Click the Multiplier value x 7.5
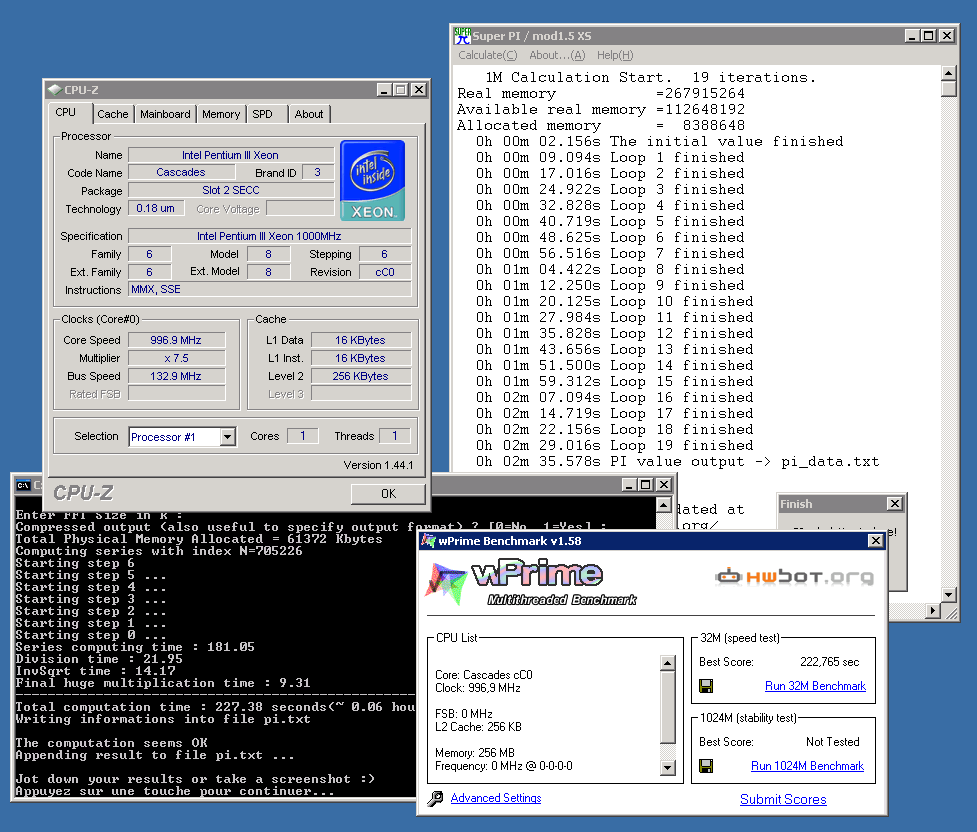 pyautogui.click(x=176, y=358)
